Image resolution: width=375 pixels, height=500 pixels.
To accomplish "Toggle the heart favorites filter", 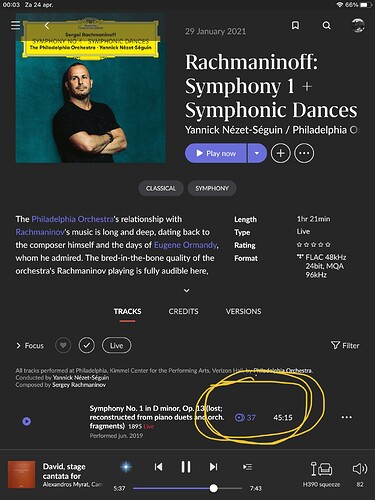I will pos(63,345).
